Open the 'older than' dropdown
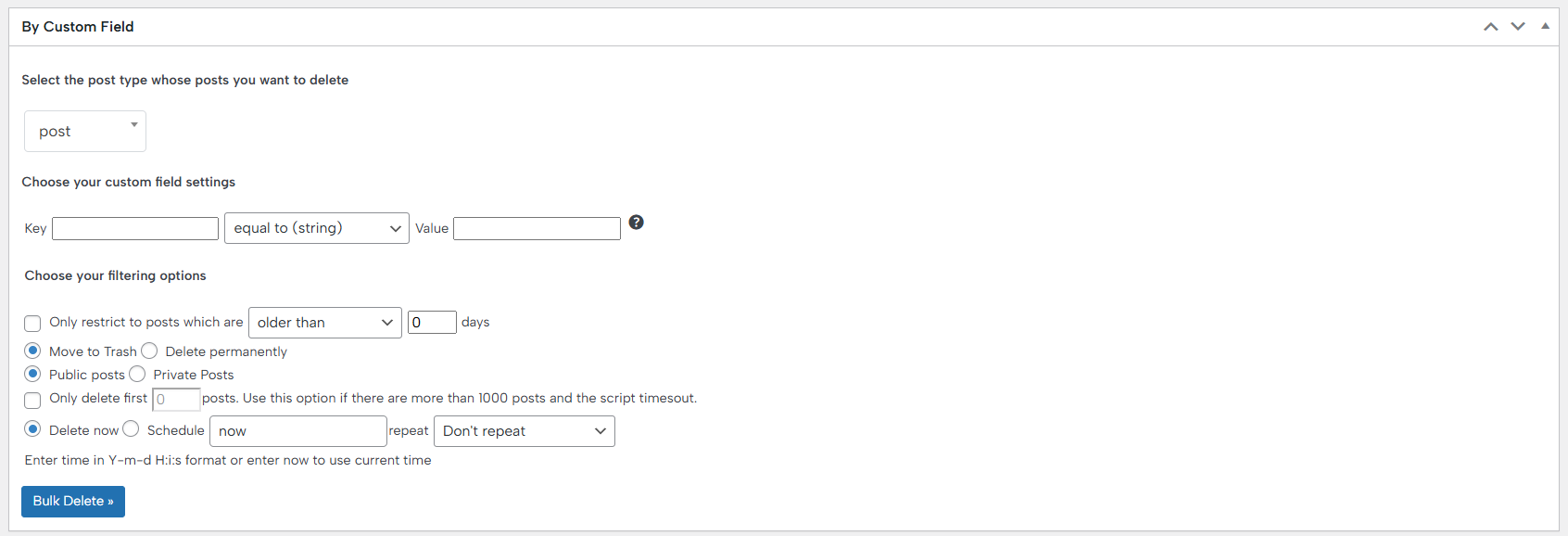Screen dimensions: 1568x536 coord(324,323)
